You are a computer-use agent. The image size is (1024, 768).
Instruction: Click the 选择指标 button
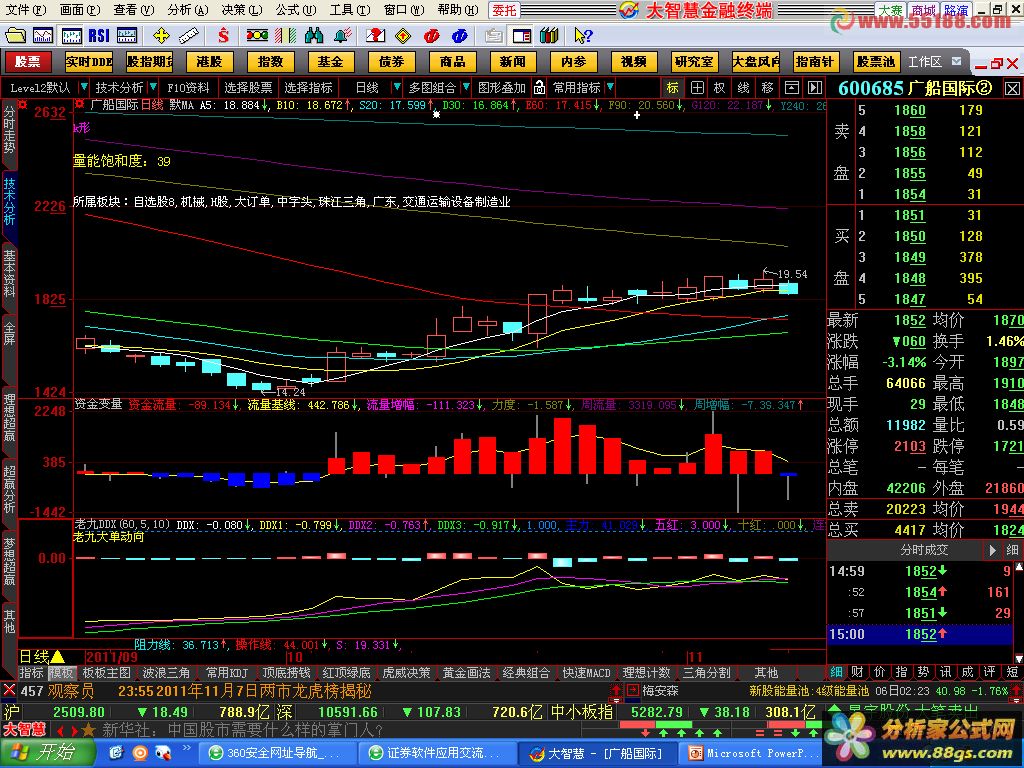(x=308, y=88)
